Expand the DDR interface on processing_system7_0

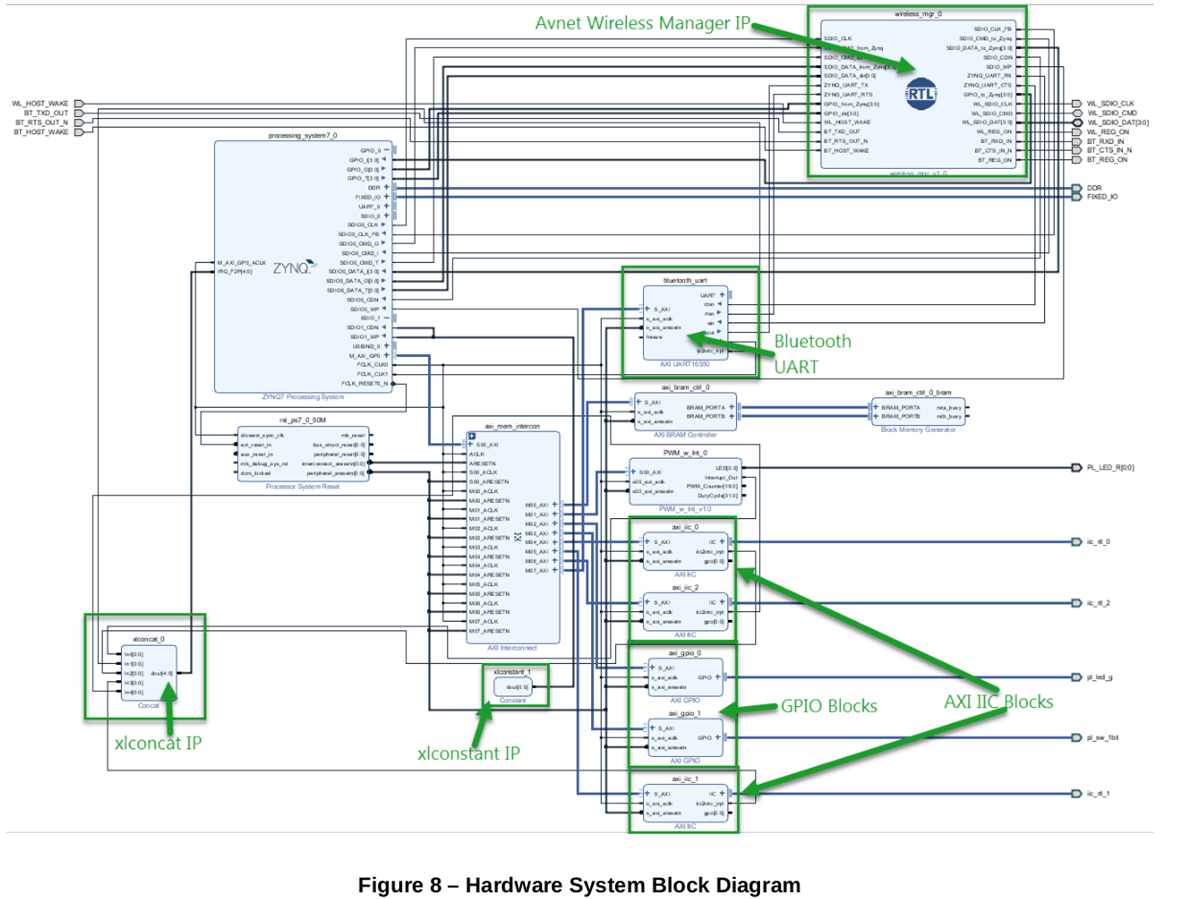click(386, 187)
